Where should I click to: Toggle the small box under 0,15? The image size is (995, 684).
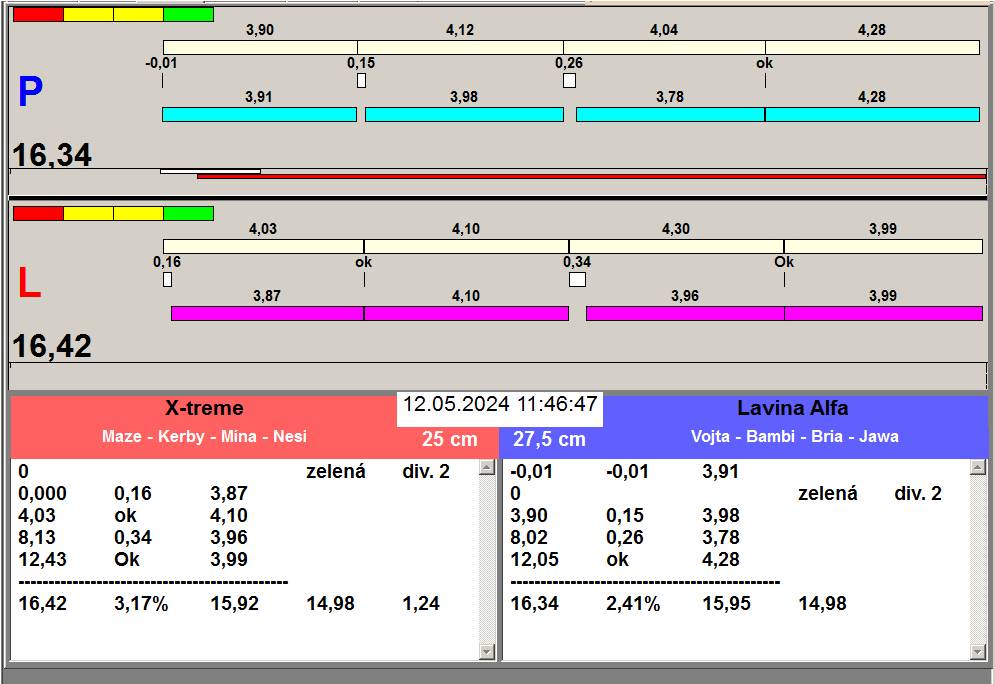point(361,80)
